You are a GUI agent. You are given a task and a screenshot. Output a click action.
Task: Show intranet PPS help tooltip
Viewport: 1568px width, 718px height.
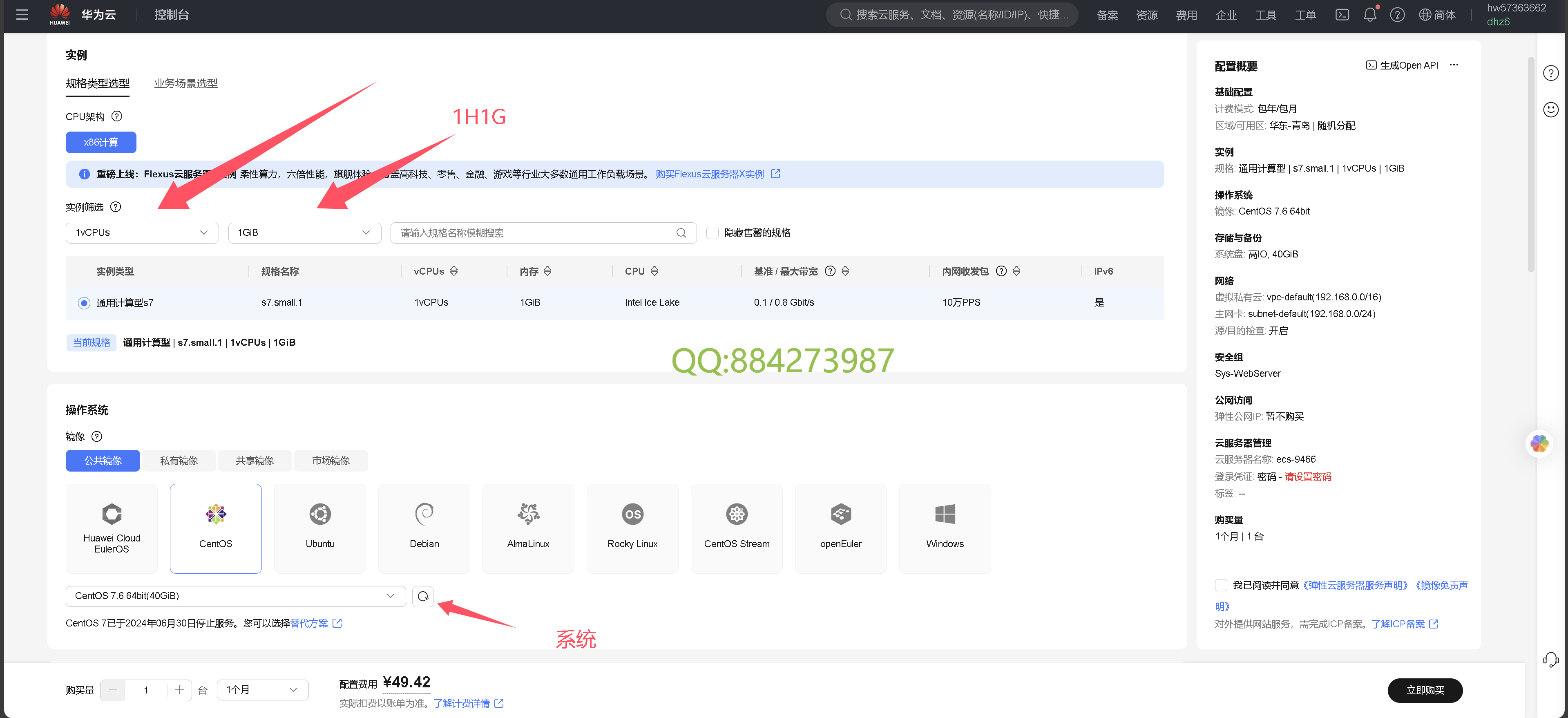pyautogui.click(x=1001, y=271)
